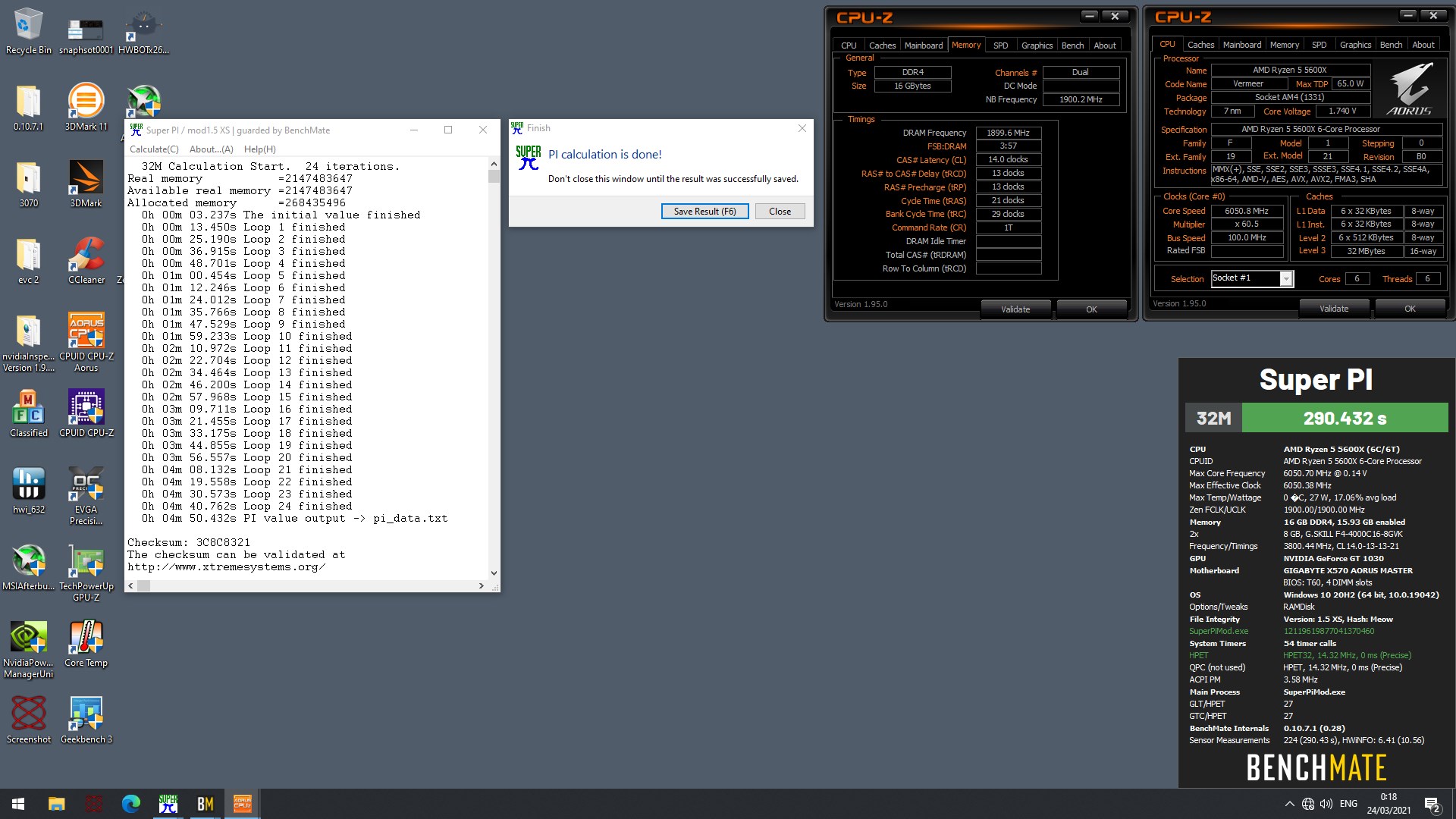1456x819 pixels.
Task: Open the Windows Start menu
Action: click(x=18, y=804)
